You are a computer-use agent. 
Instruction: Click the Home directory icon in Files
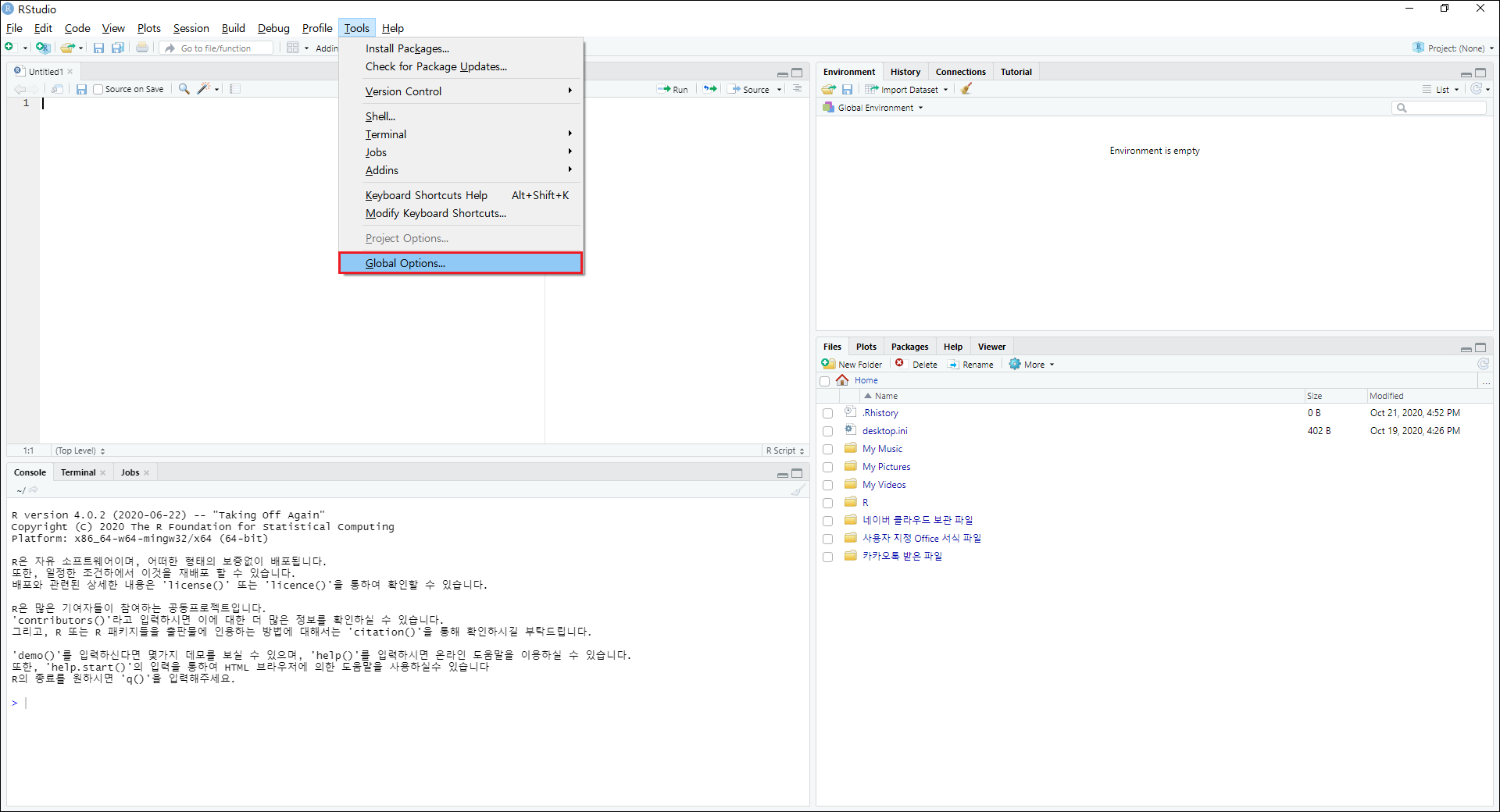click(842, 380)
